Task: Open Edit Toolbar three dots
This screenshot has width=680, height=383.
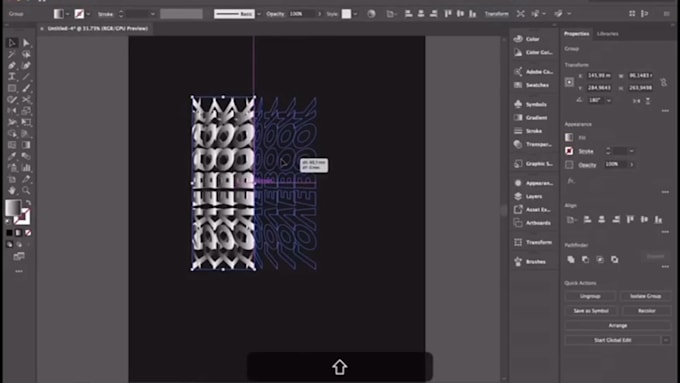Action: point(19,271)
